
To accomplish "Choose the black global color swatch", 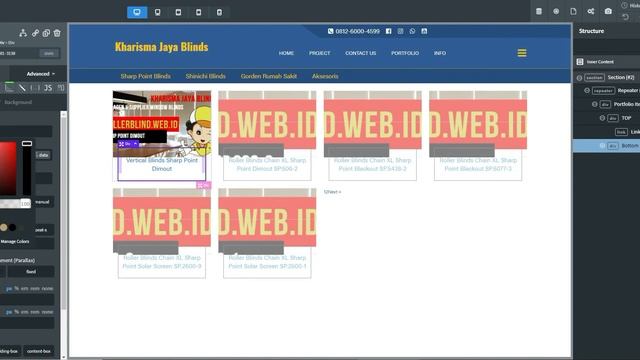I will coord(13,227).
